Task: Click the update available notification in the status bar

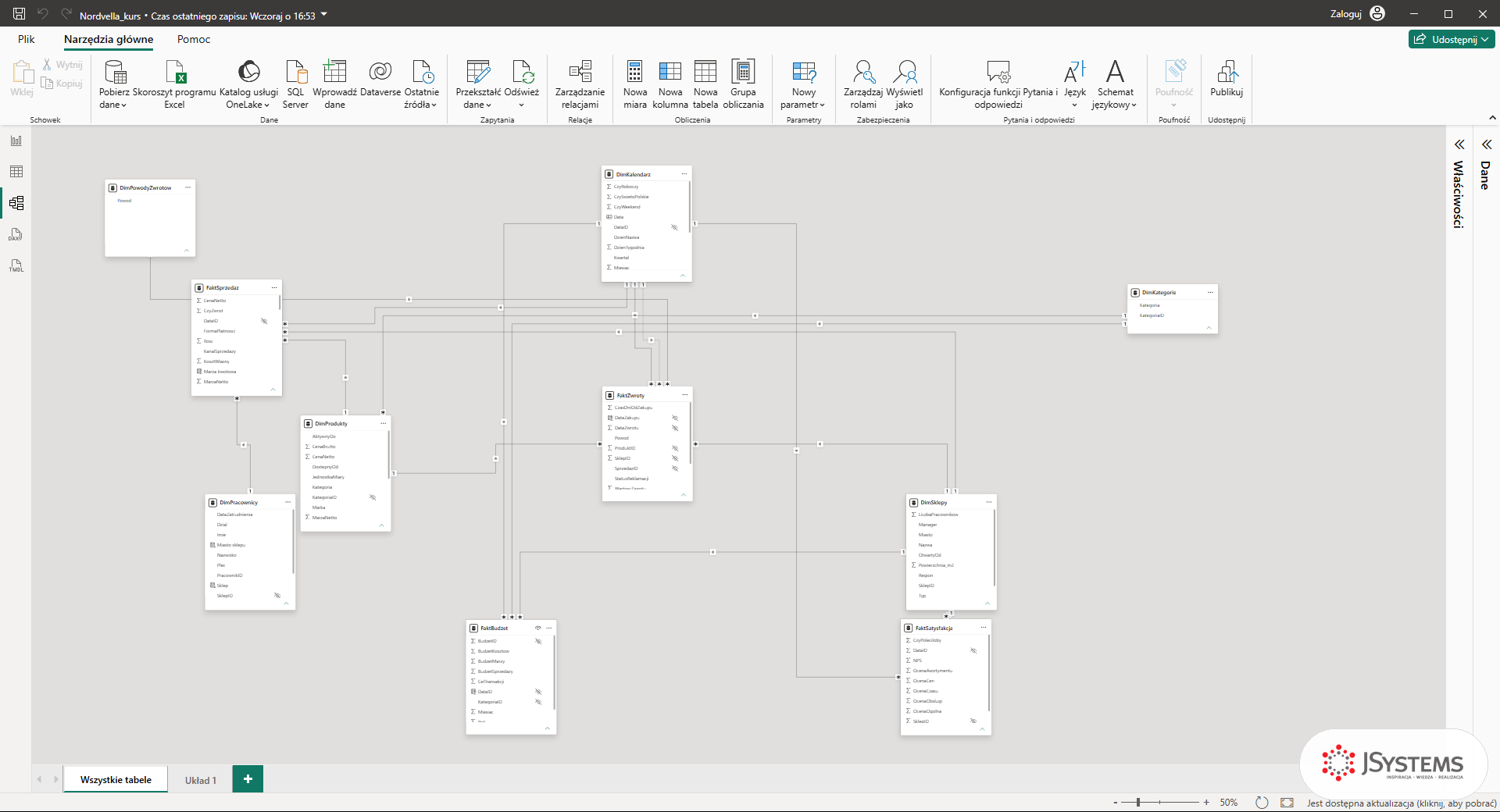Action: coord(1402,803)
